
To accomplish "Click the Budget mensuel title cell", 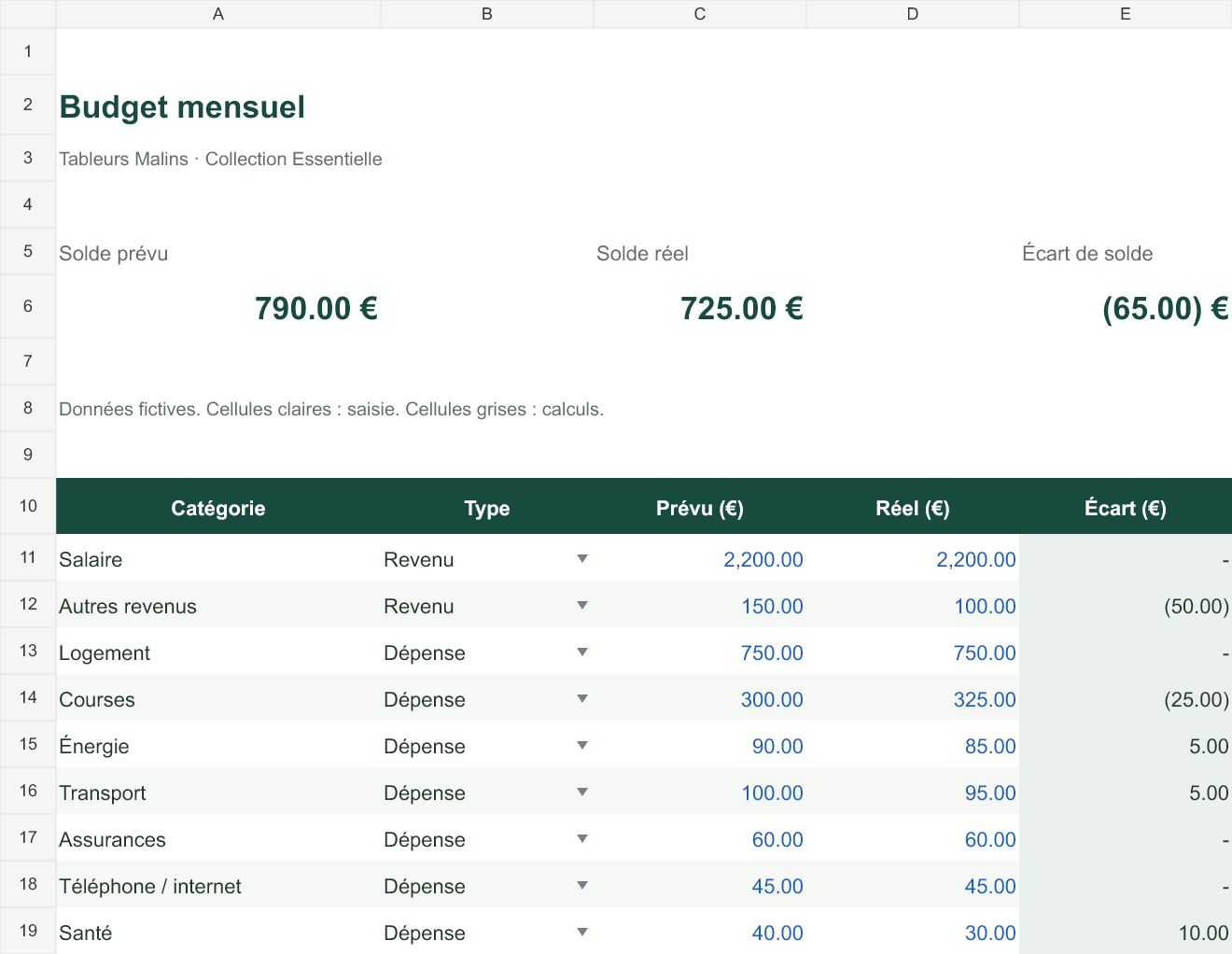I will (218, 105).
